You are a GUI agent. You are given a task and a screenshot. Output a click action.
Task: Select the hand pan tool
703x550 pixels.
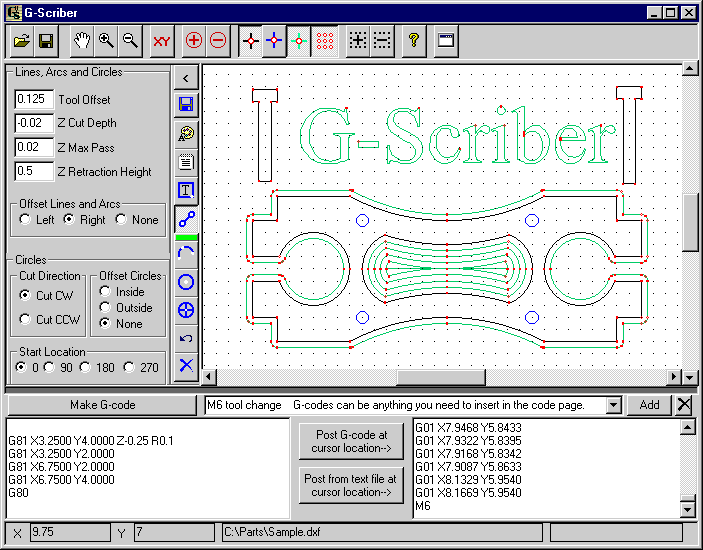tap(82, 41)
